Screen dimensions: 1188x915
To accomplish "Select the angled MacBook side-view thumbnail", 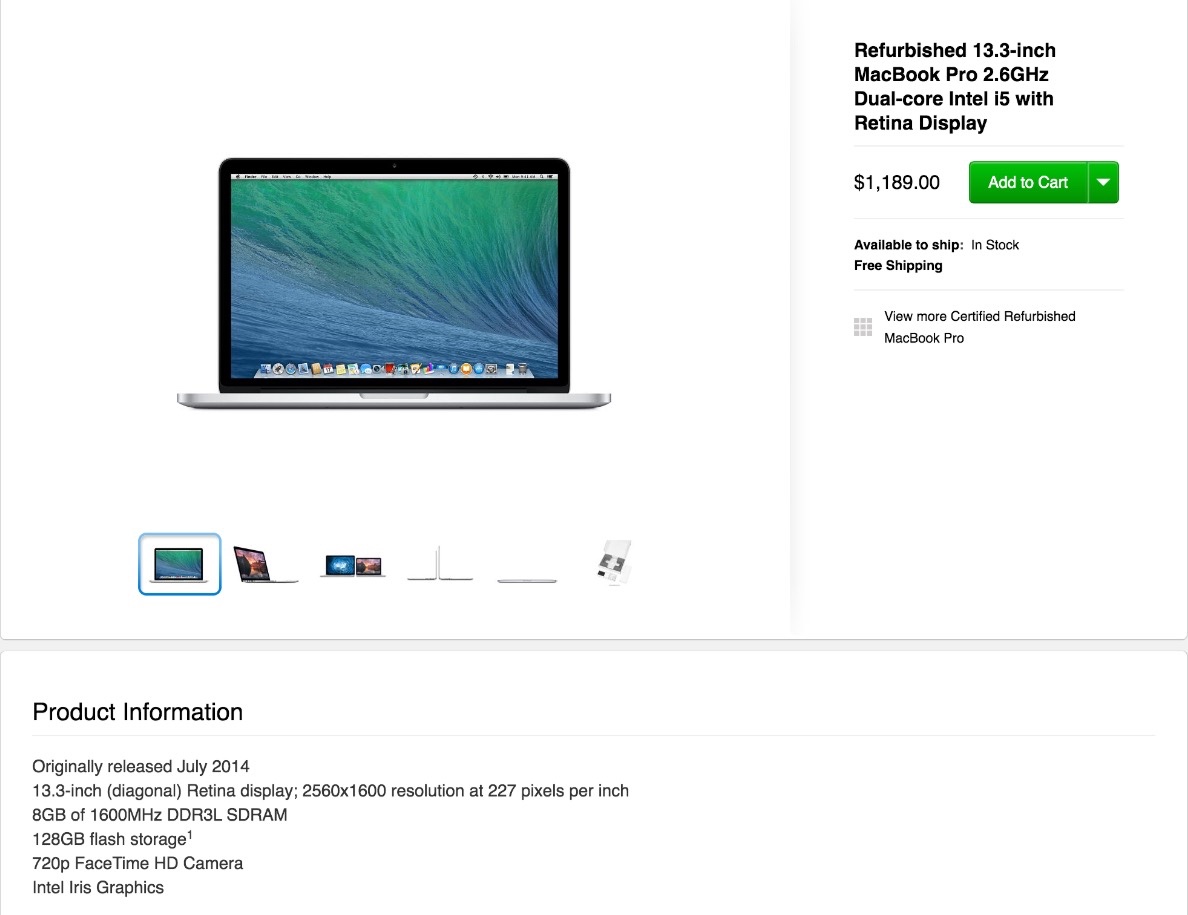I will [x=265, y=564].
